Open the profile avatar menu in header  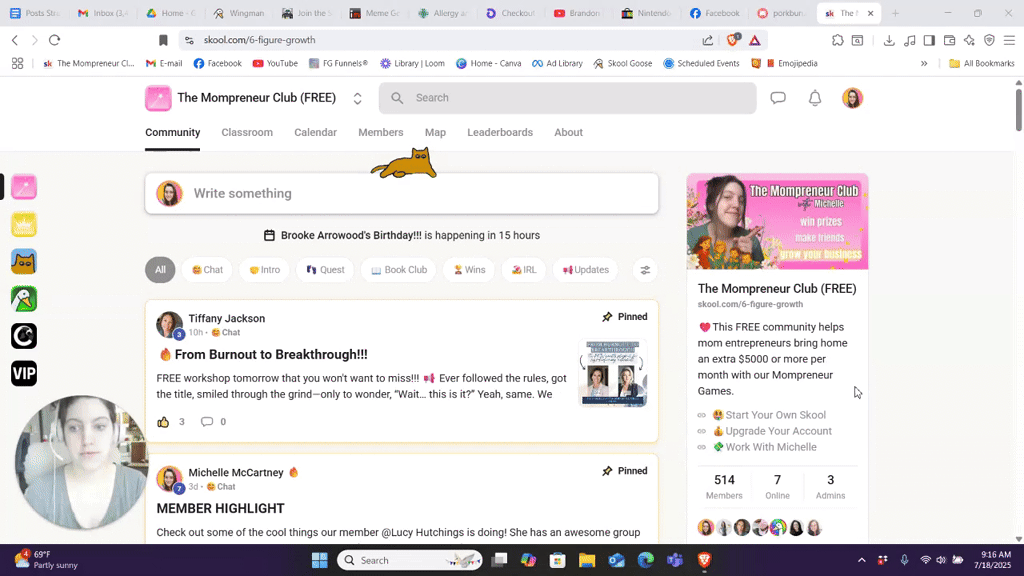852,98
